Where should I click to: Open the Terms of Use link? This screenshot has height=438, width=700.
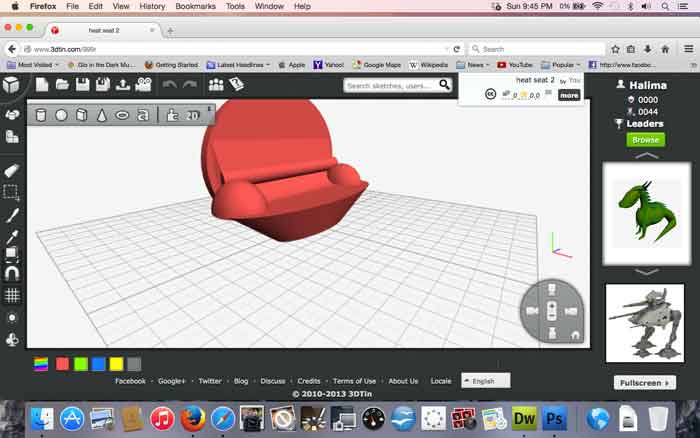pos(354,381)
